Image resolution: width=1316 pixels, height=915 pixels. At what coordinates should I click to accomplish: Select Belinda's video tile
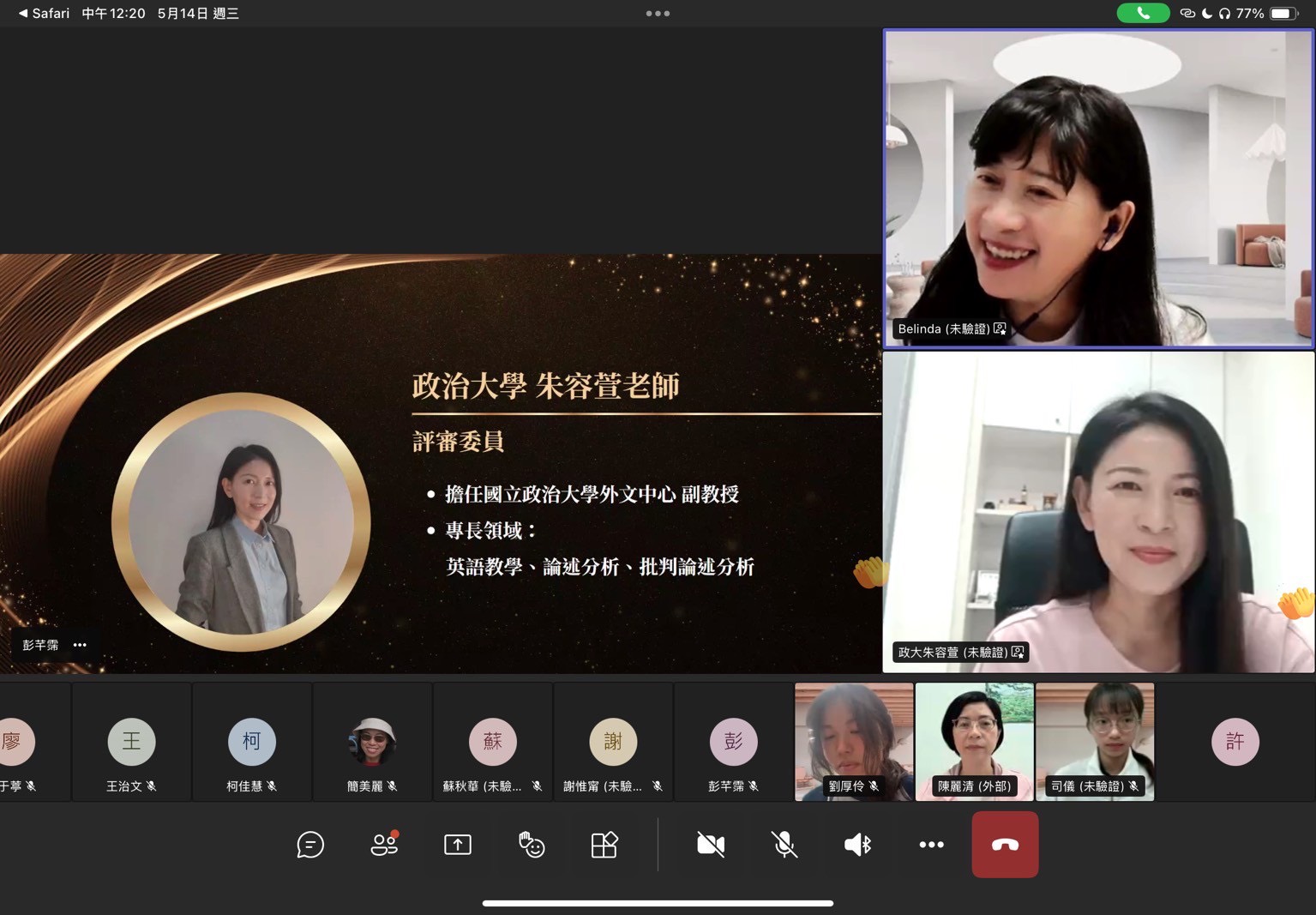tap(1098, 189)
